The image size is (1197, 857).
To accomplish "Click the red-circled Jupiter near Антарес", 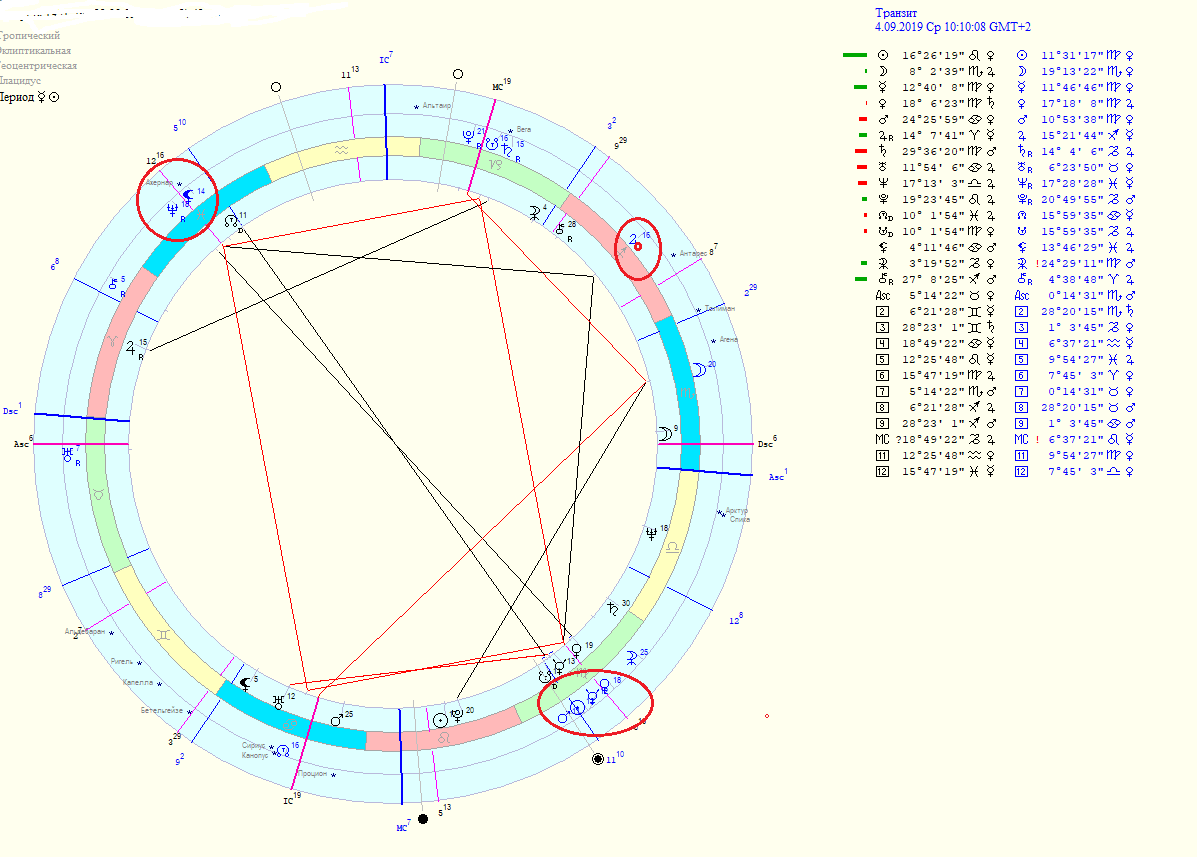I will pyautogui.click(x=634, y=242).
